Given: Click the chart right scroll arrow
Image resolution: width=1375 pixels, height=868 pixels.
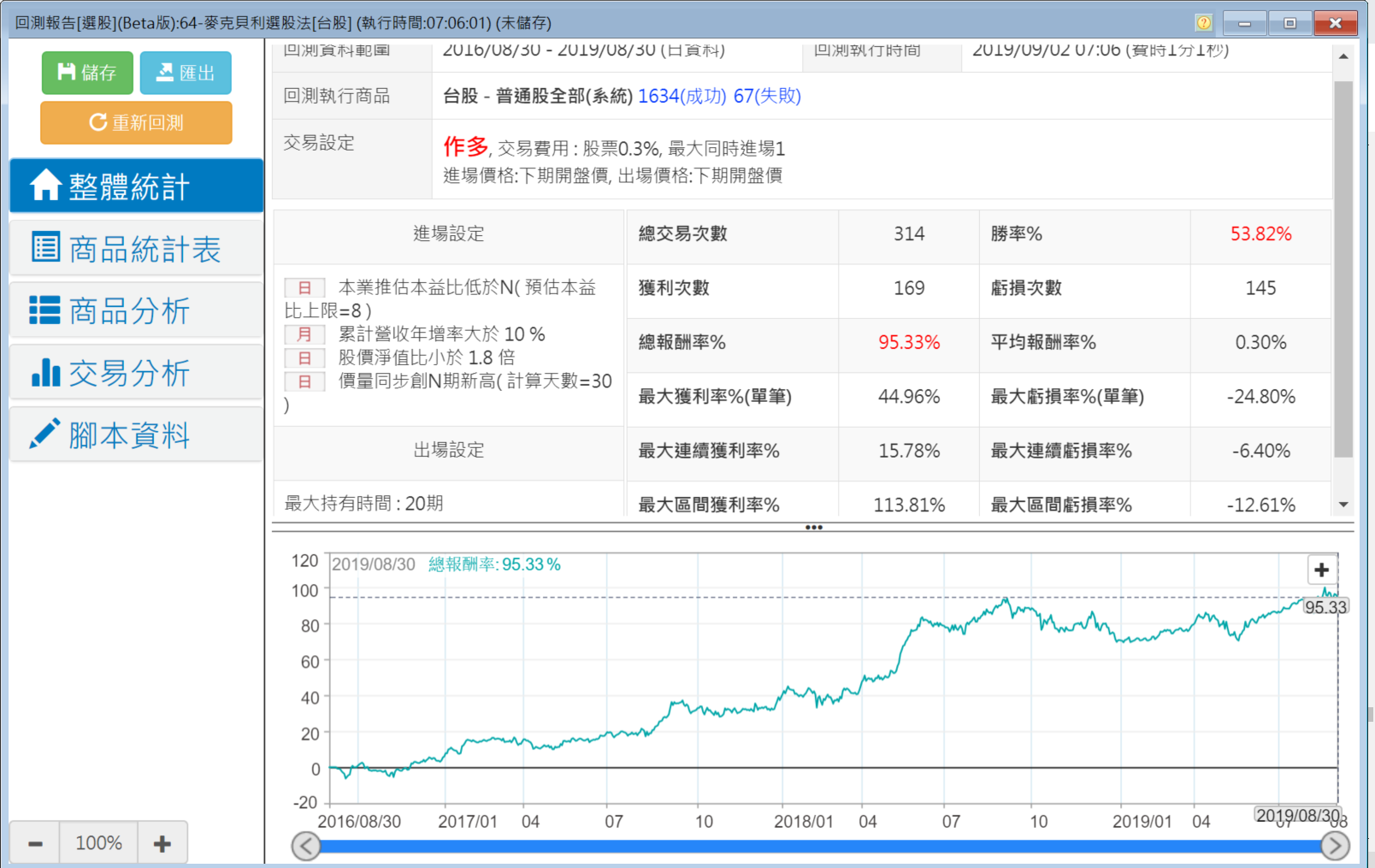Looking at the screenshot, I should pyautogui.click(x=1335, y=846).
